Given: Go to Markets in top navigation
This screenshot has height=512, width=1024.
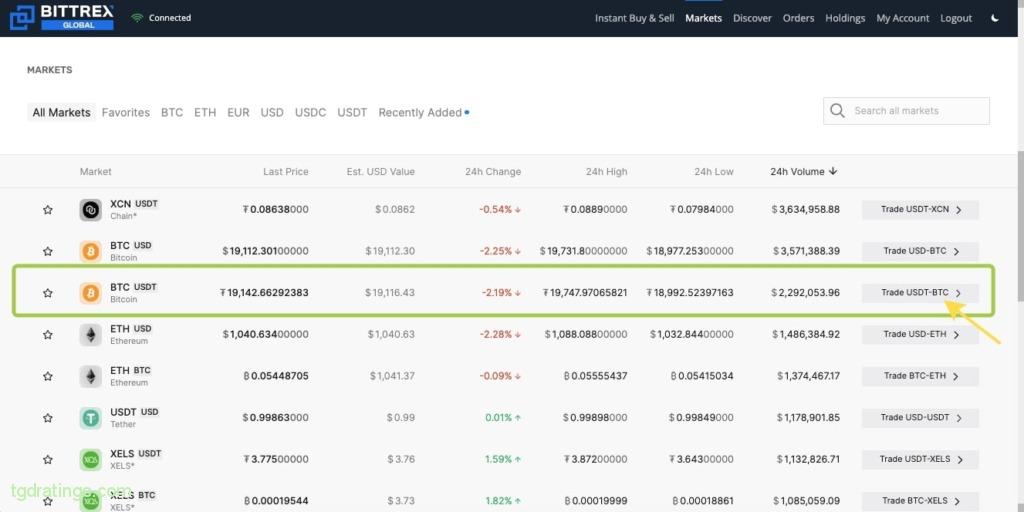Looking at the screenshot, I should tap(703, 18).
